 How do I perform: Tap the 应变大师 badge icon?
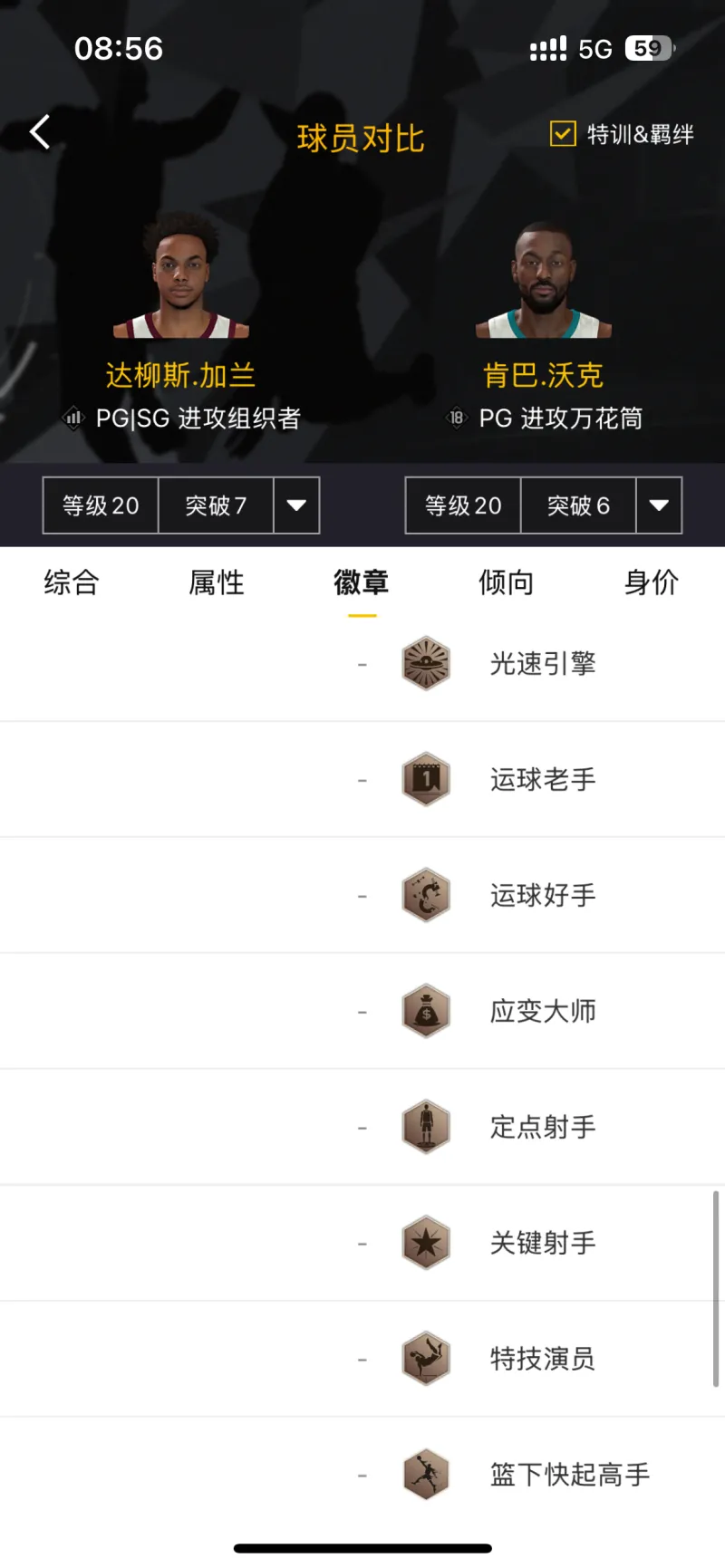coord(426,1011)
